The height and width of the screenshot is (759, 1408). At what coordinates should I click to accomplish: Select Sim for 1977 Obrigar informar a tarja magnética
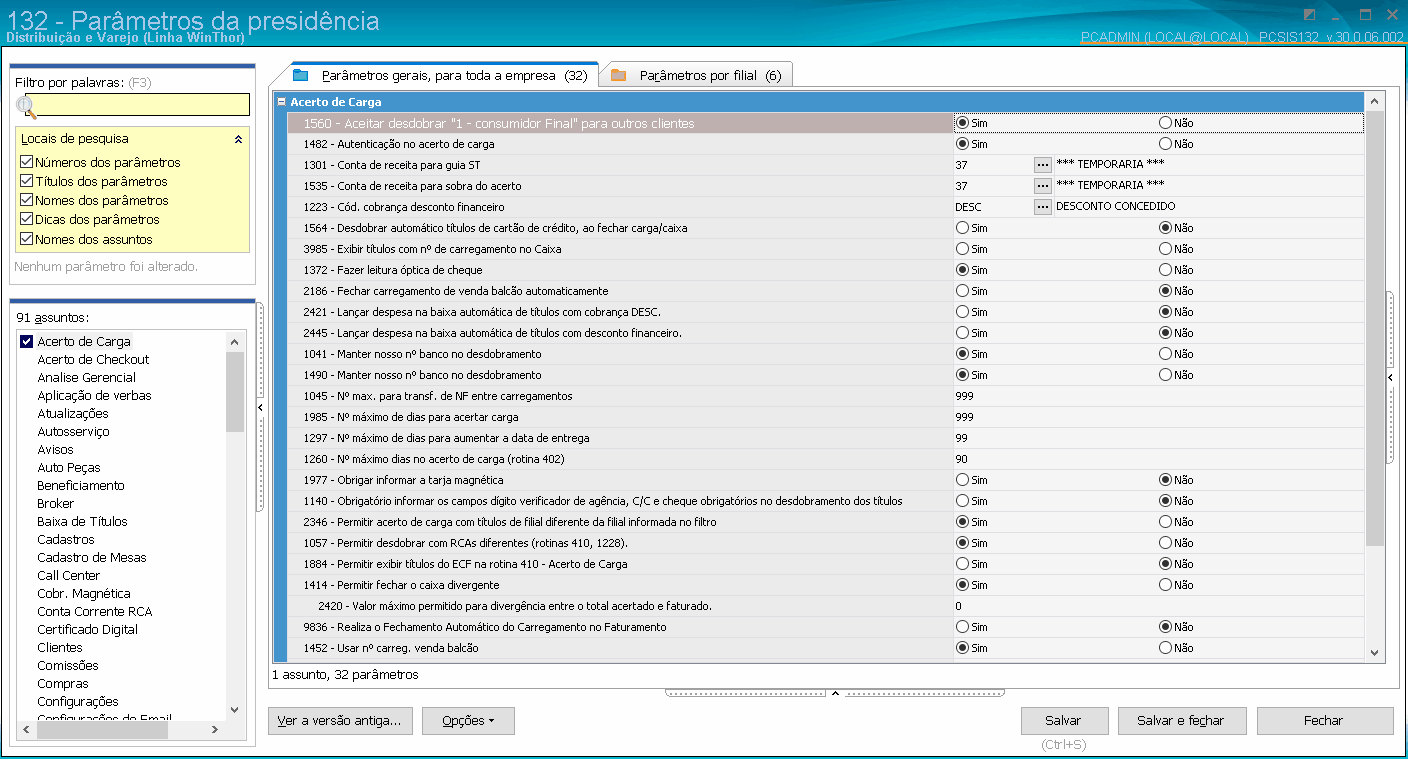962,480
